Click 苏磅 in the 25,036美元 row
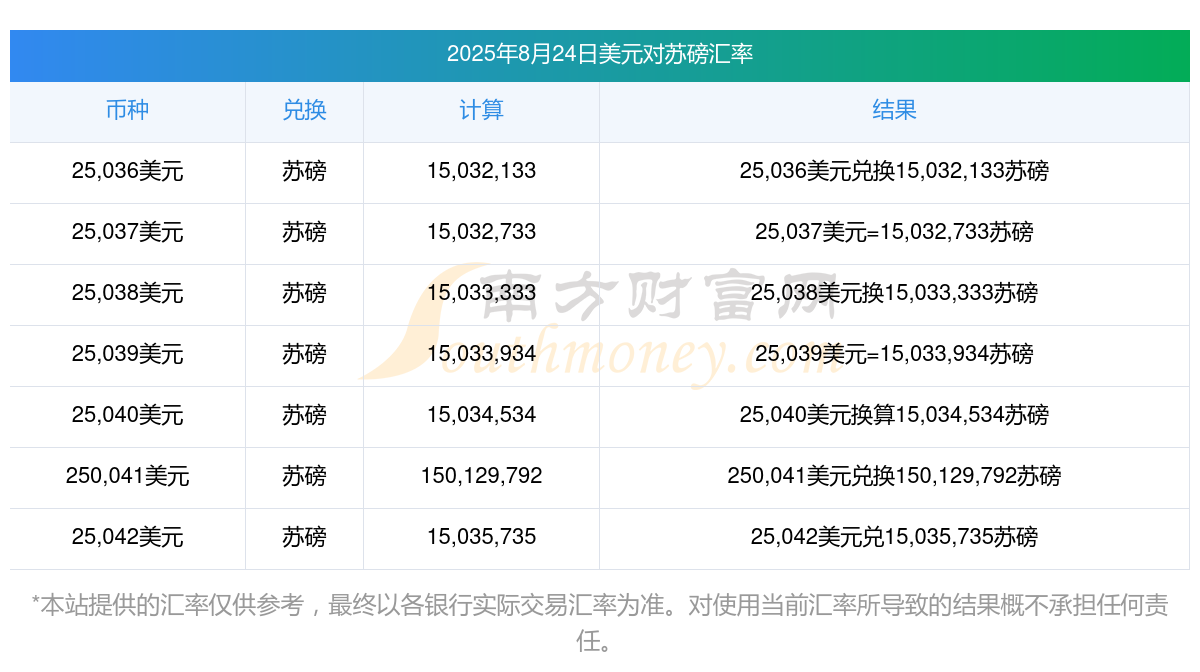Screen dimensions: 1200x672 (x=304, y=171)
